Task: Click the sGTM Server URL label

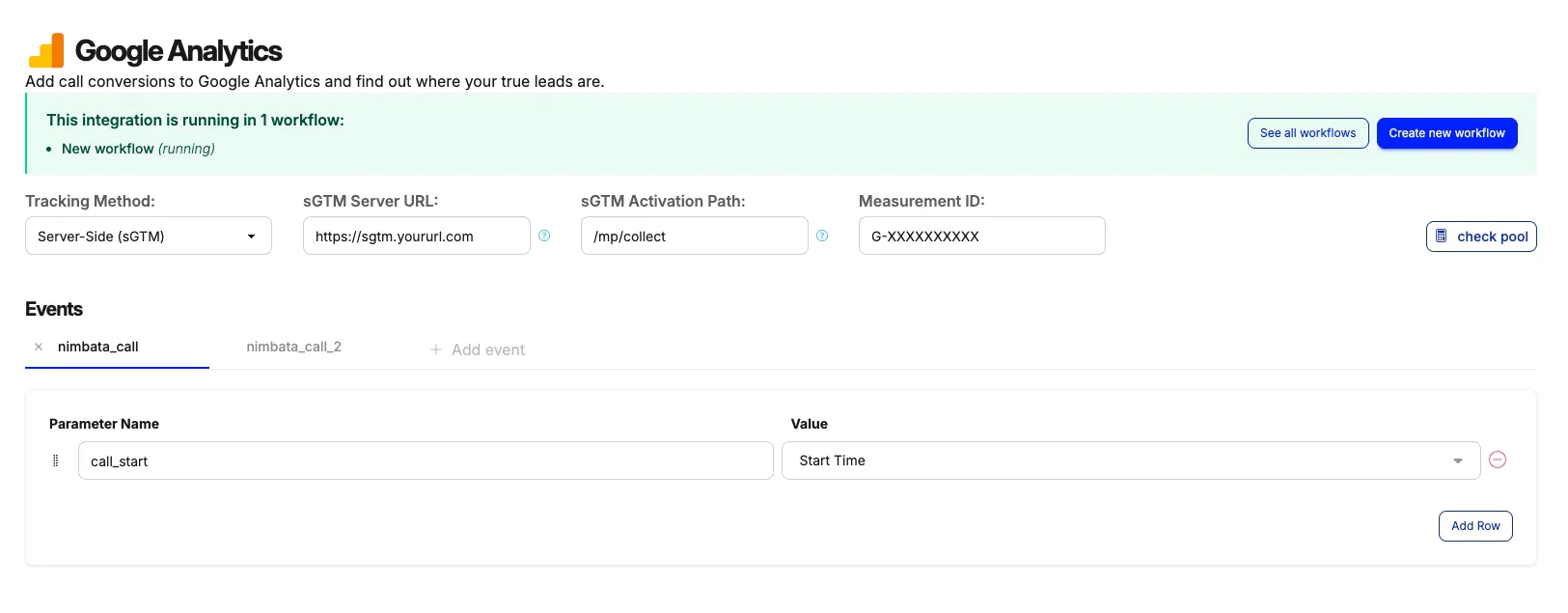Action: [x=371, y=201]
